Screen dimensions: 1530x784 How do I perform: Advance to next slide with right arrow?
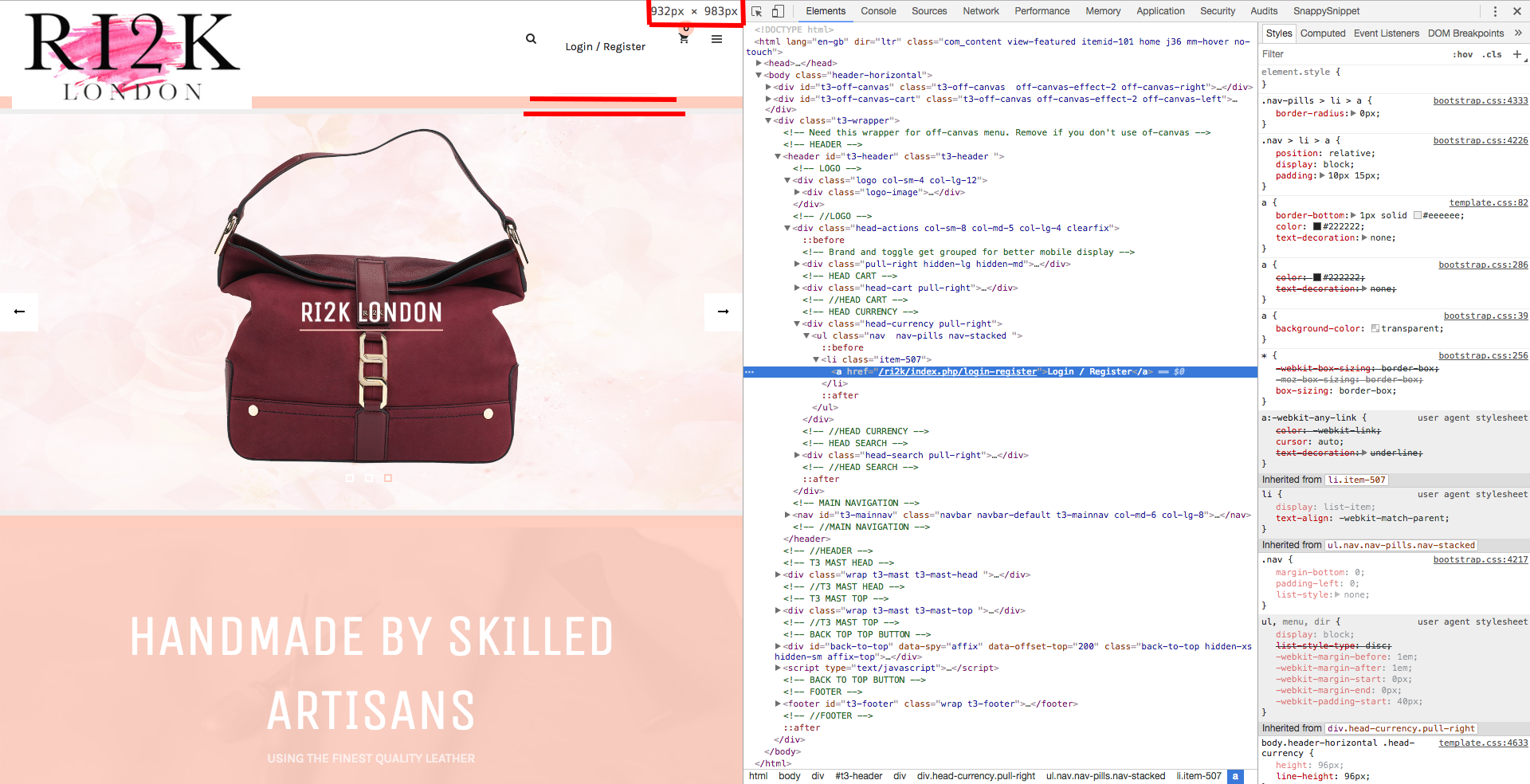[x=724, y=312]
